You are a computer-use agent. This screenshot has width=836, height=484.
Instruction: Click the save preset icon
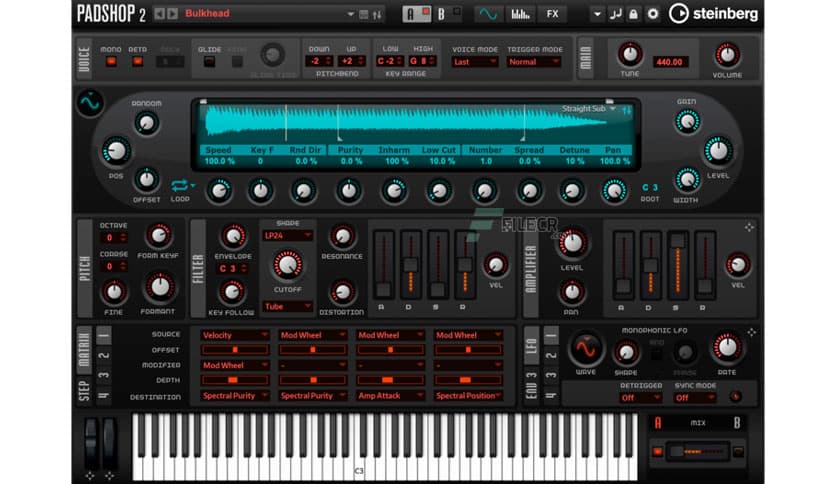364,14
